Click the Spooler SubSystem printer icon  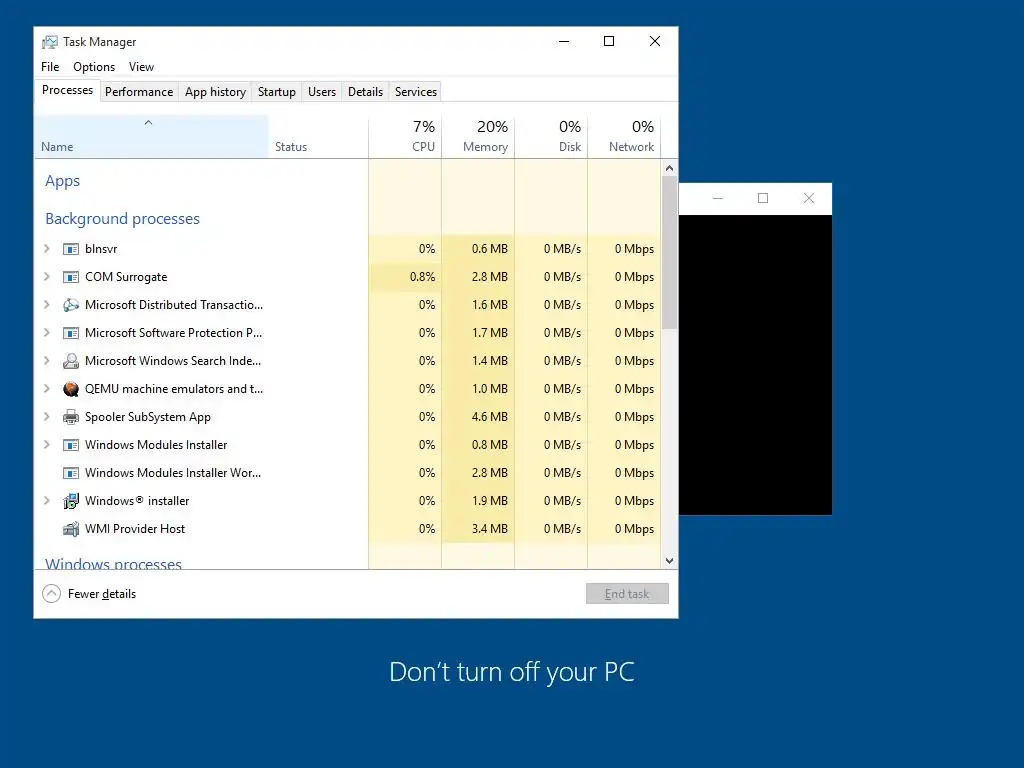pyautogui.click(x=71, y=417)
